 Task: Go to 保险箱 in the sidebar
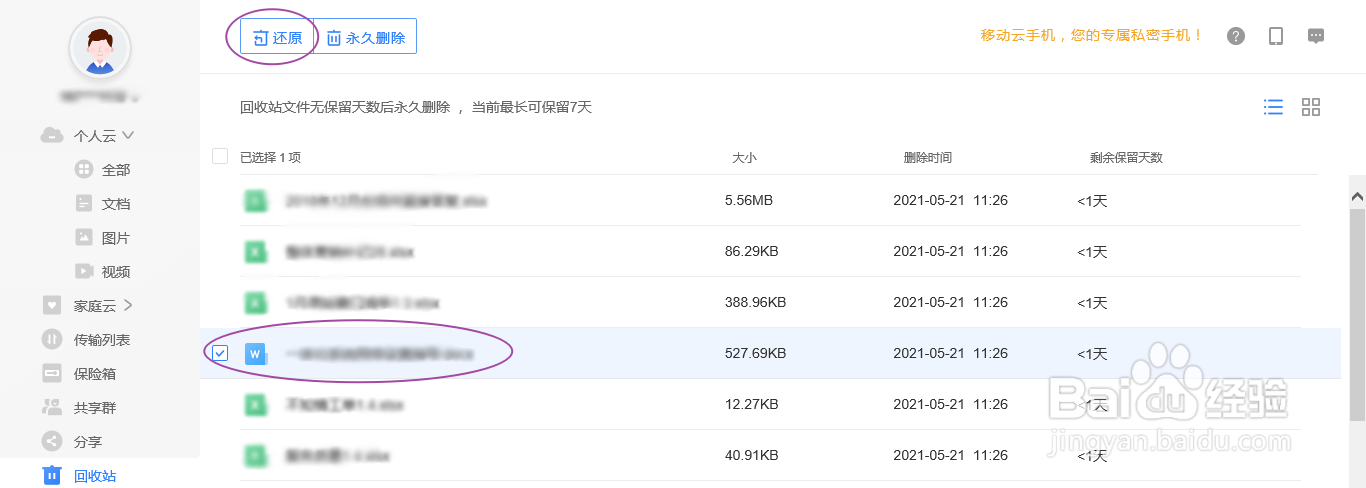[94, 374]
